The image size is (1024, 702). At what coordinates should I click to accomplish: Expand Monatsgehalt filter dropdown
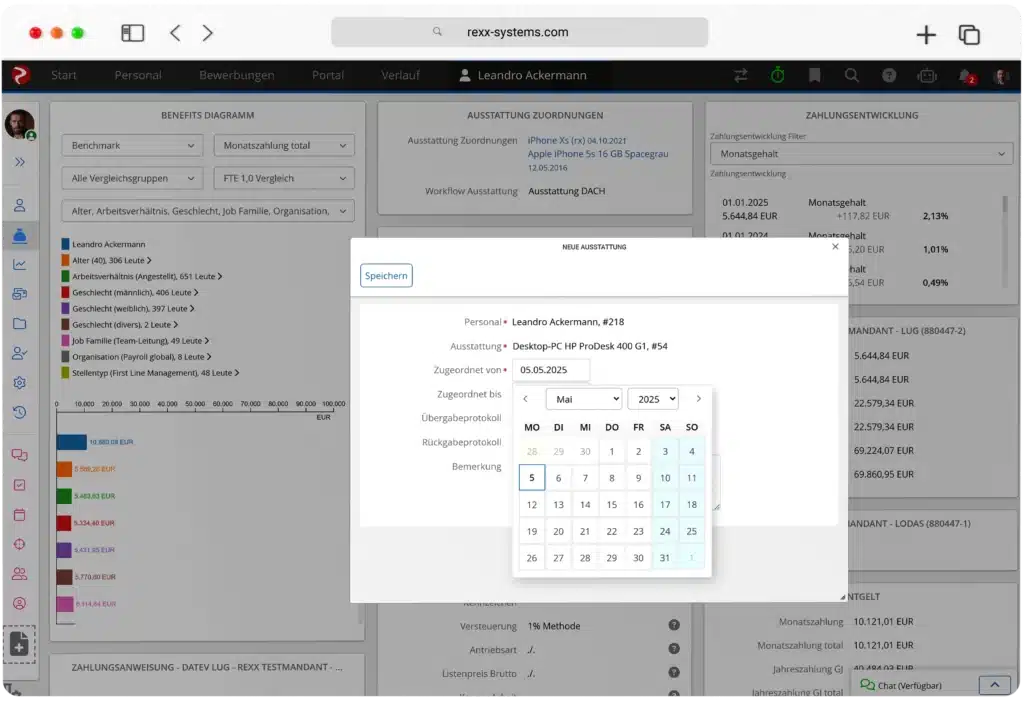point(860,154)
